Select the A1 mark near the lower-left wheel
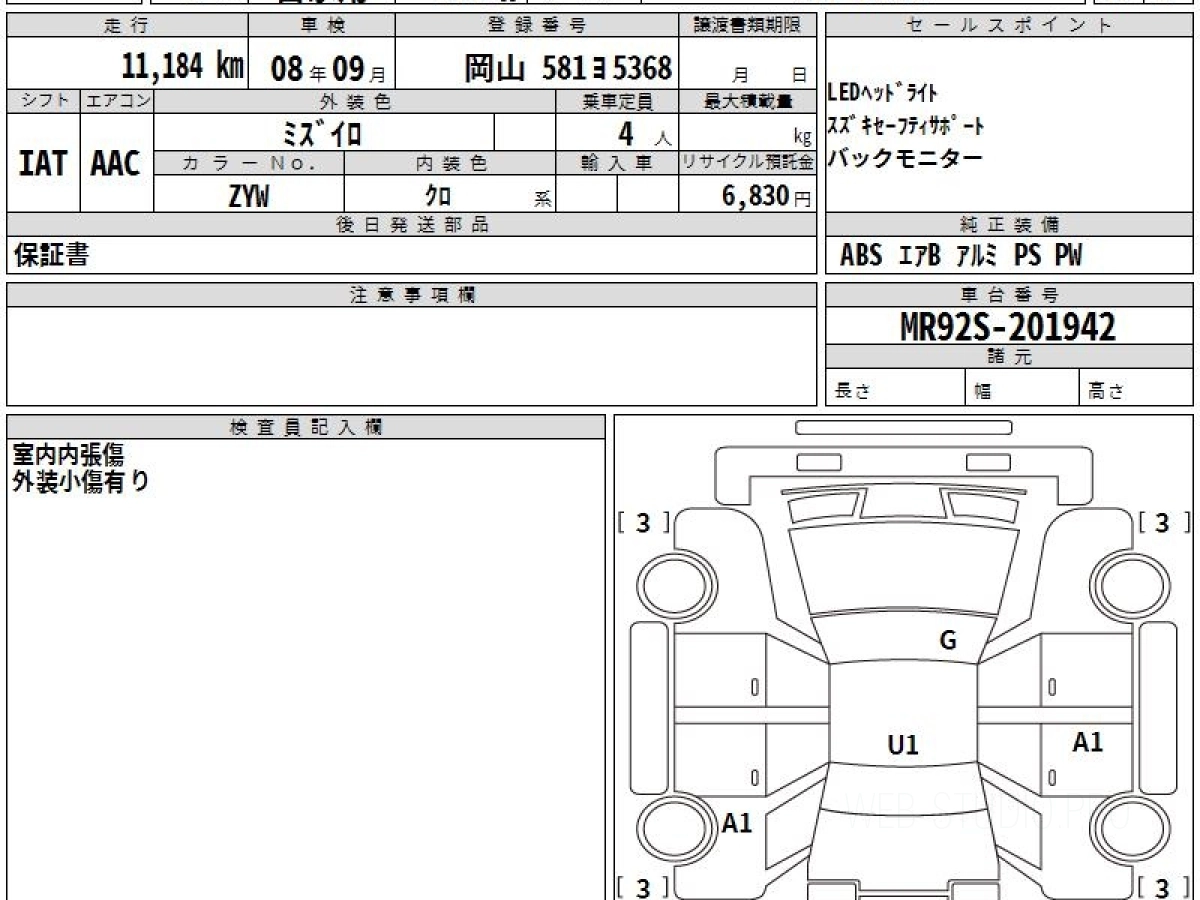Viewport: 1200px width, 900px height. coord(737,823)
